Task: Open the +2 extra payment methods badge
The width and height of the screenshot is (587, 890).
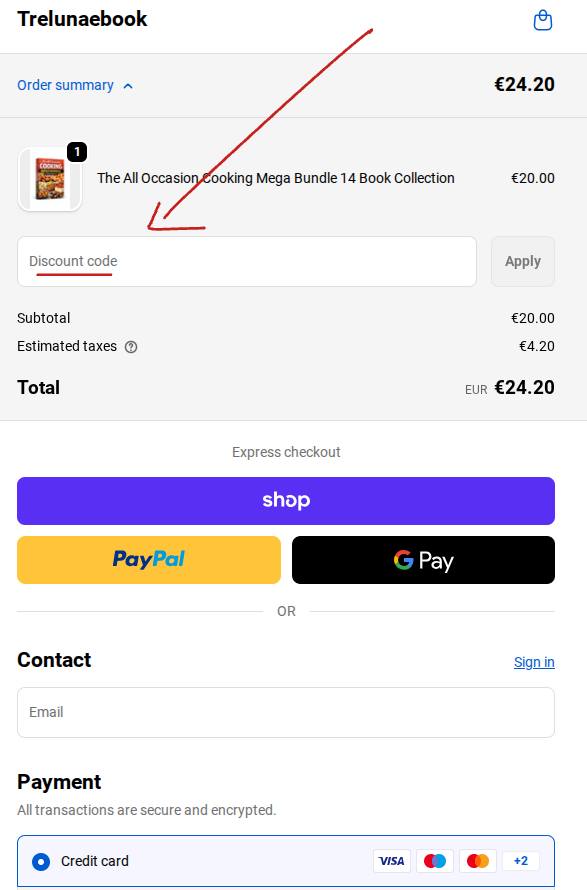Action: (520, 860)
